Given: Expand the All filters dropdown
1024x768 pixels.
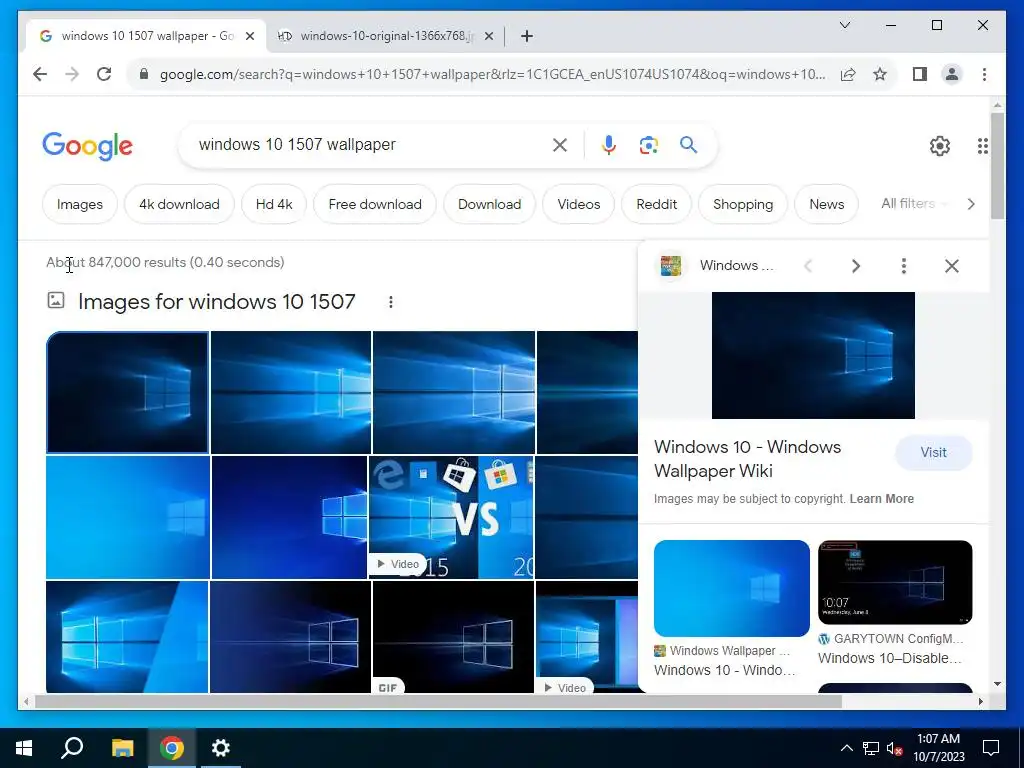Looking at the screenshot, I should [914, 204].
